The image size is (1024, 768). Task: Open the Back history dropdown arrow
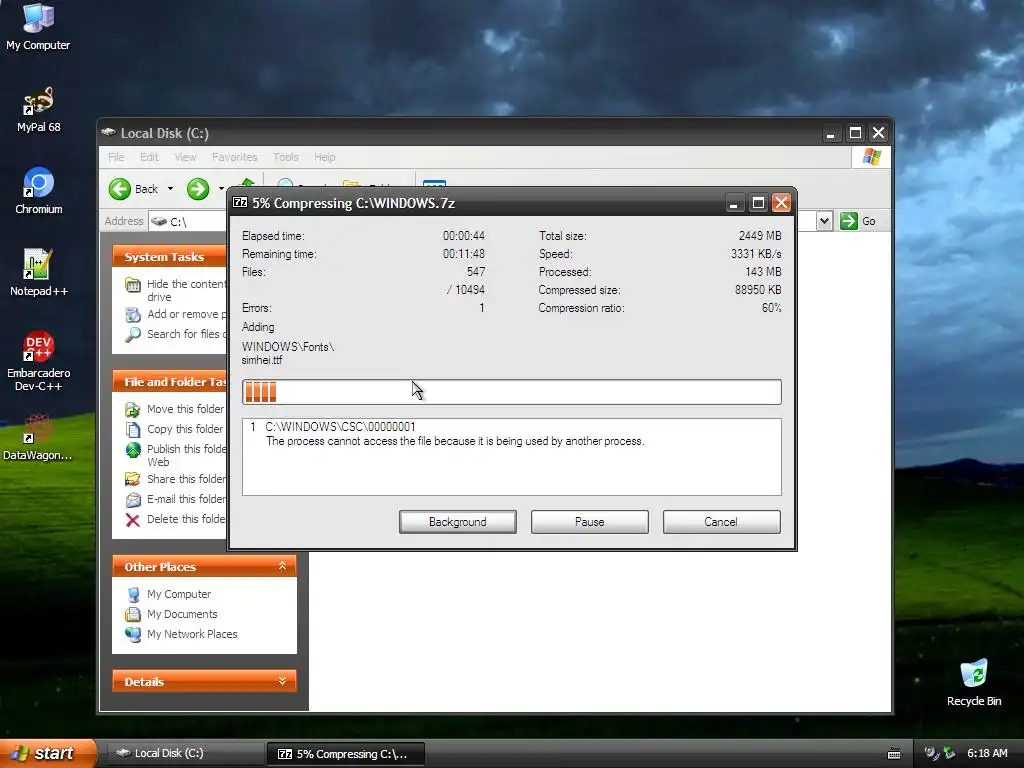pos(170,189)
